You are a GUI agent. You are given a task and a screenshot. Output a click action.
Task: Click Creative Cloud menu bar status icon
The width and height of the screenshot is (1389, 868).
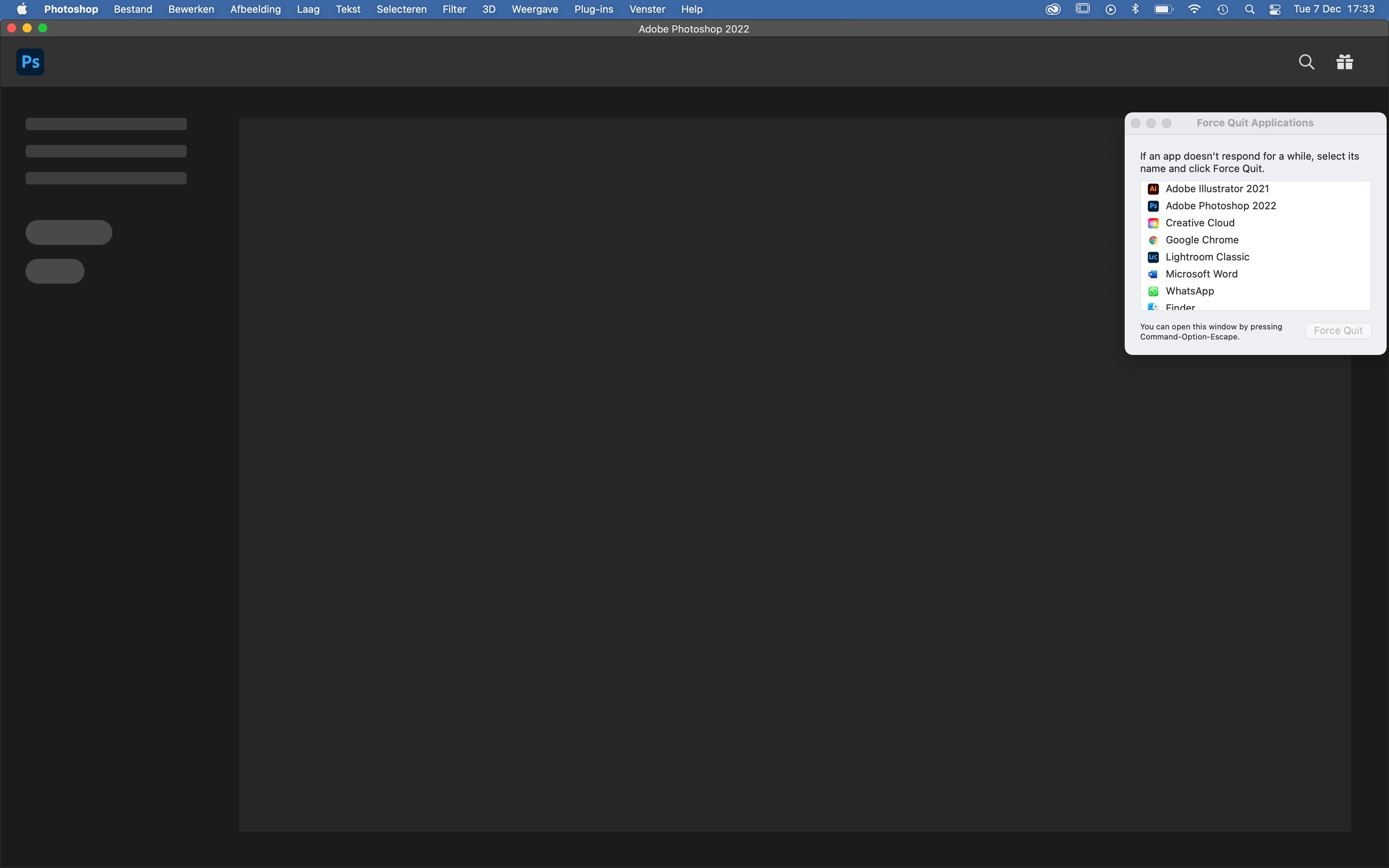pyautogui.click(x=1053, y=9)
